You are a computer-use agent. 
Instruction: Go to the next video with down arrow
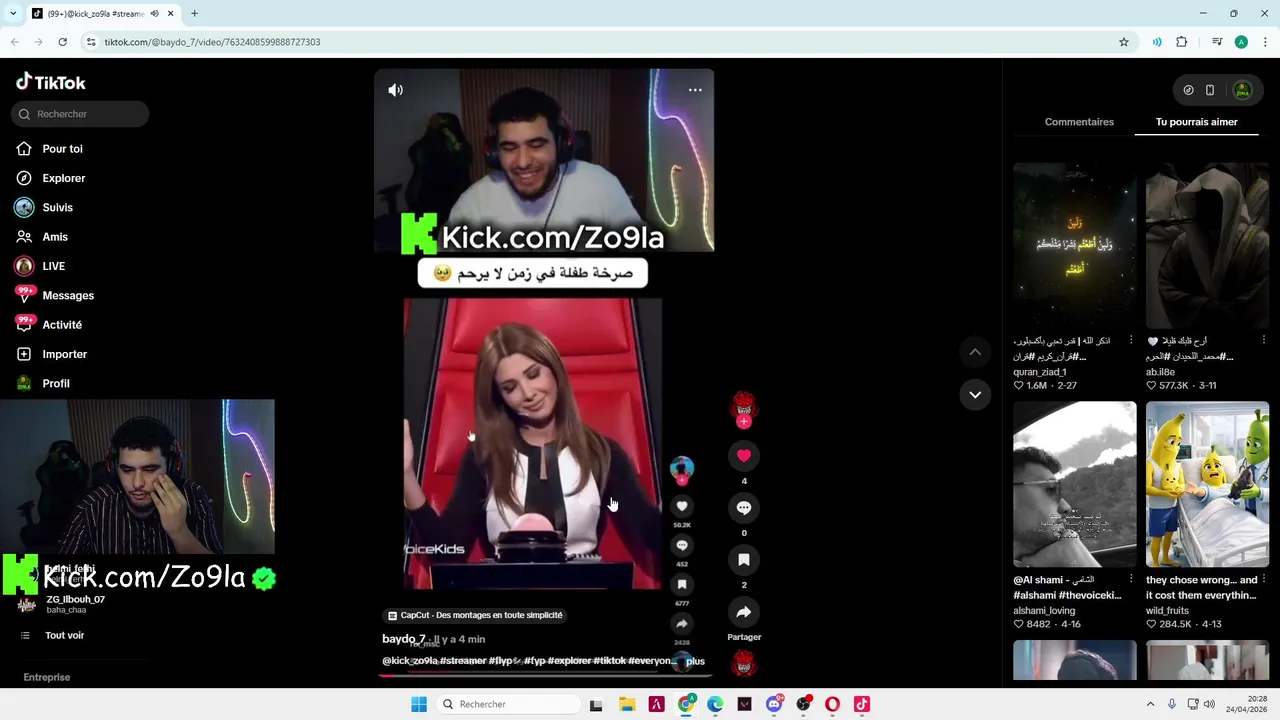tap(975, 395)
